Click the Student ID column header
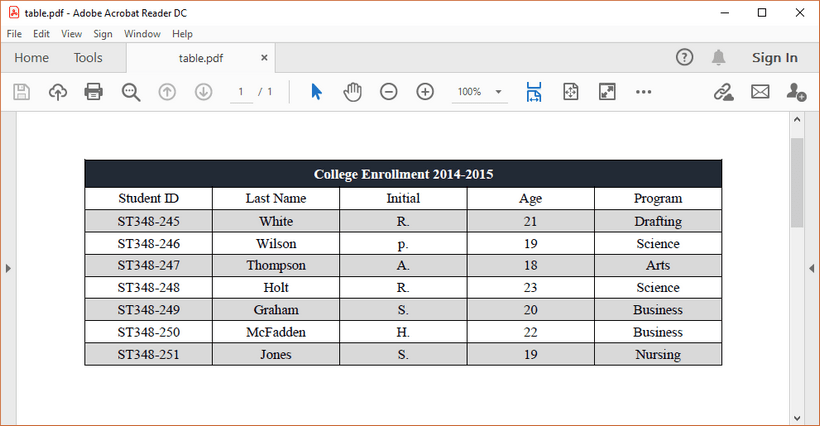The width and height of the screenshot is (820, 426). (x=149, y=199)
